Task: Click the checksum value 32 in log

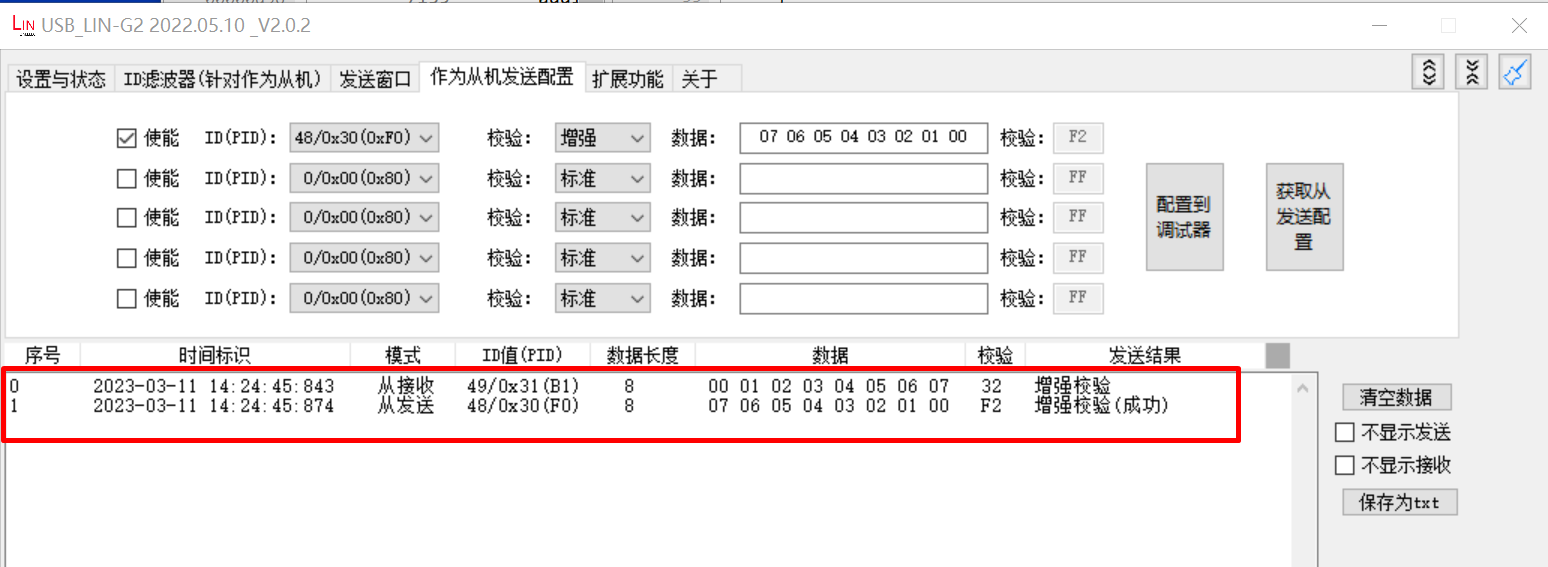Action: (991, 386)
